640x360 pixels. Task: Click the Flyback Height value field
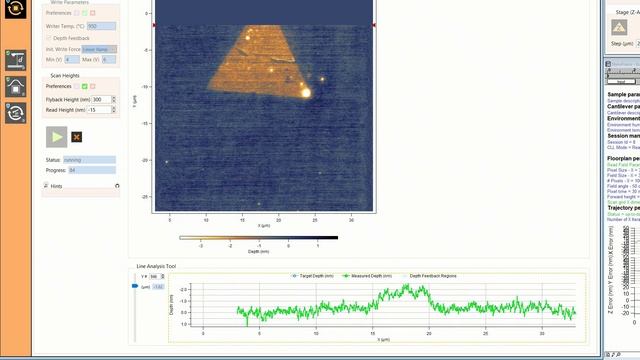pos(101,99)
